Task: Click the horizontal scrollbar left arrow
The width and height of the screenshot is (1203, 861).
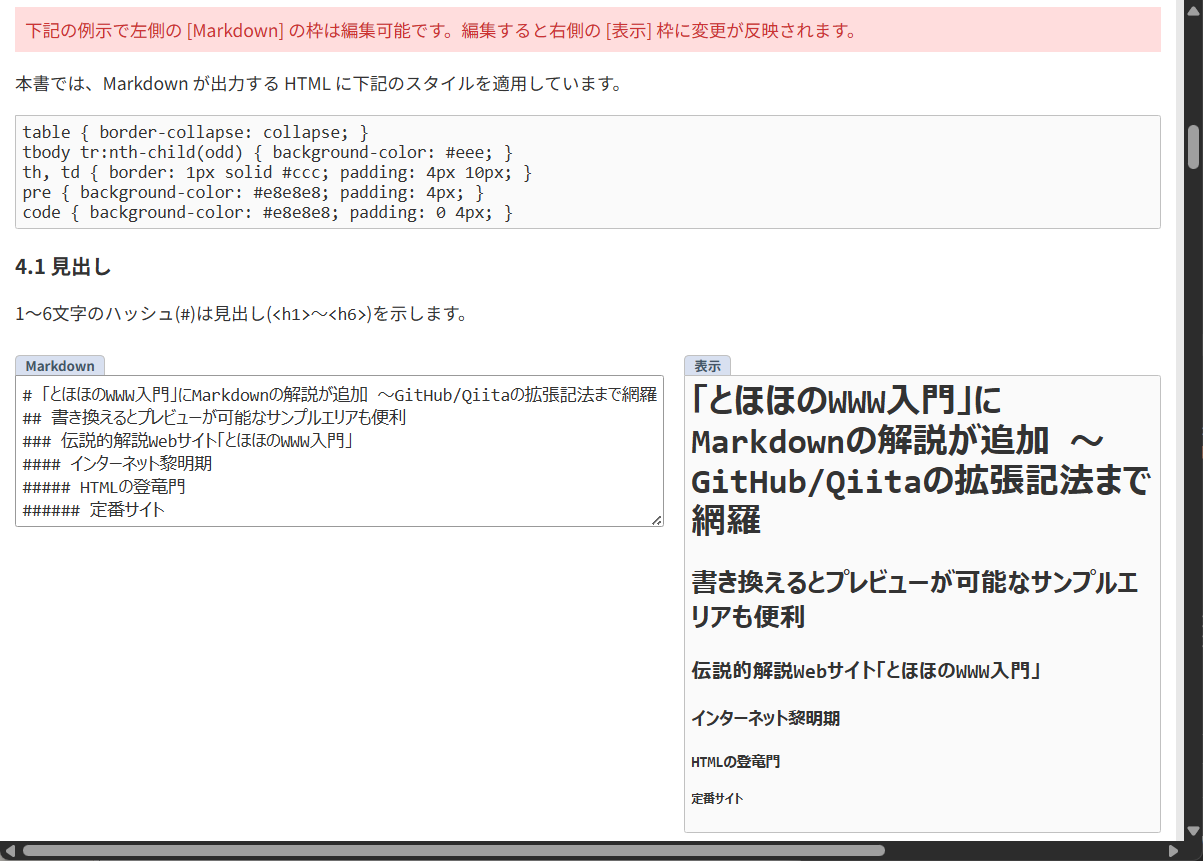Action: pyautogui.click(x=10, y=851)
